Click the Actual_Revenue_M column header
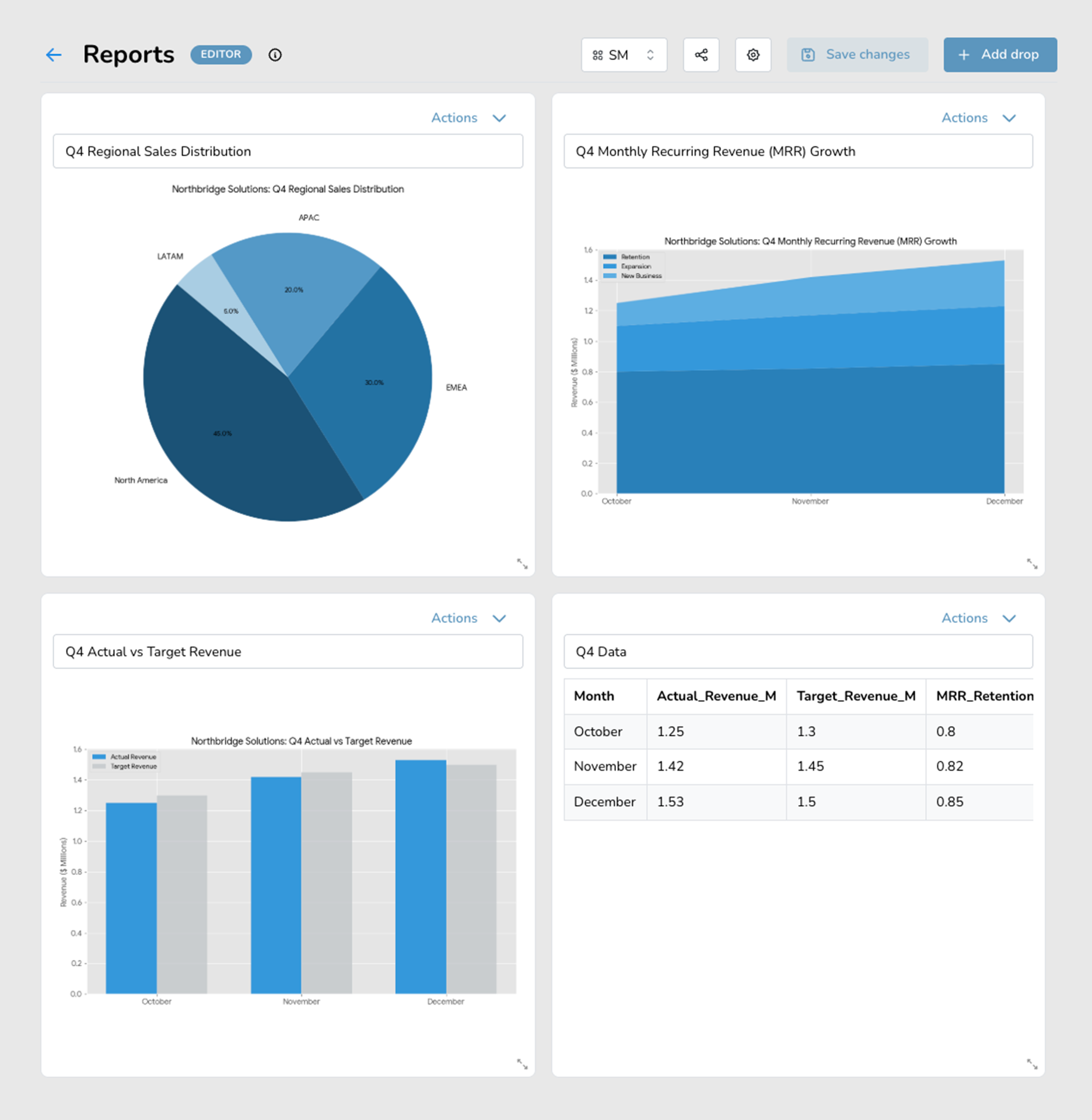This screenshot has width=1092, height=1120. click(x=716, y=696)
